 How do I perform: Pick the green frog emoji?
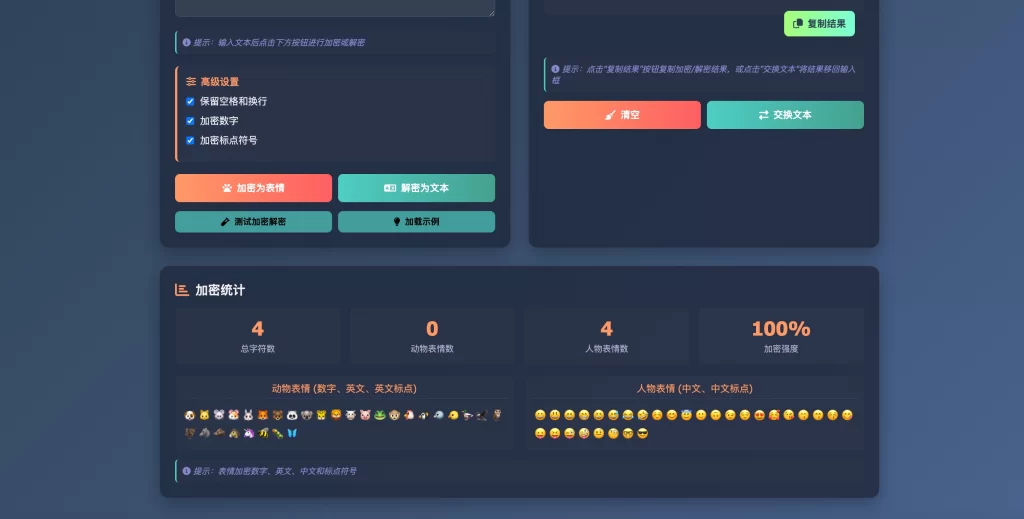pos(380,415)
